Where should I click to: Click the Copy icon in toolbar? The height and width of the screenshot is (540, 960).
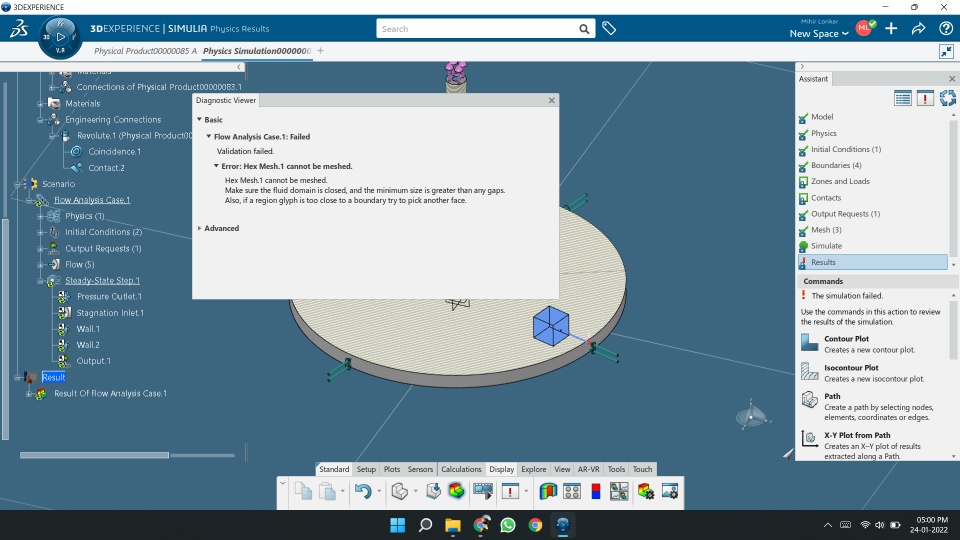[304, 491]
